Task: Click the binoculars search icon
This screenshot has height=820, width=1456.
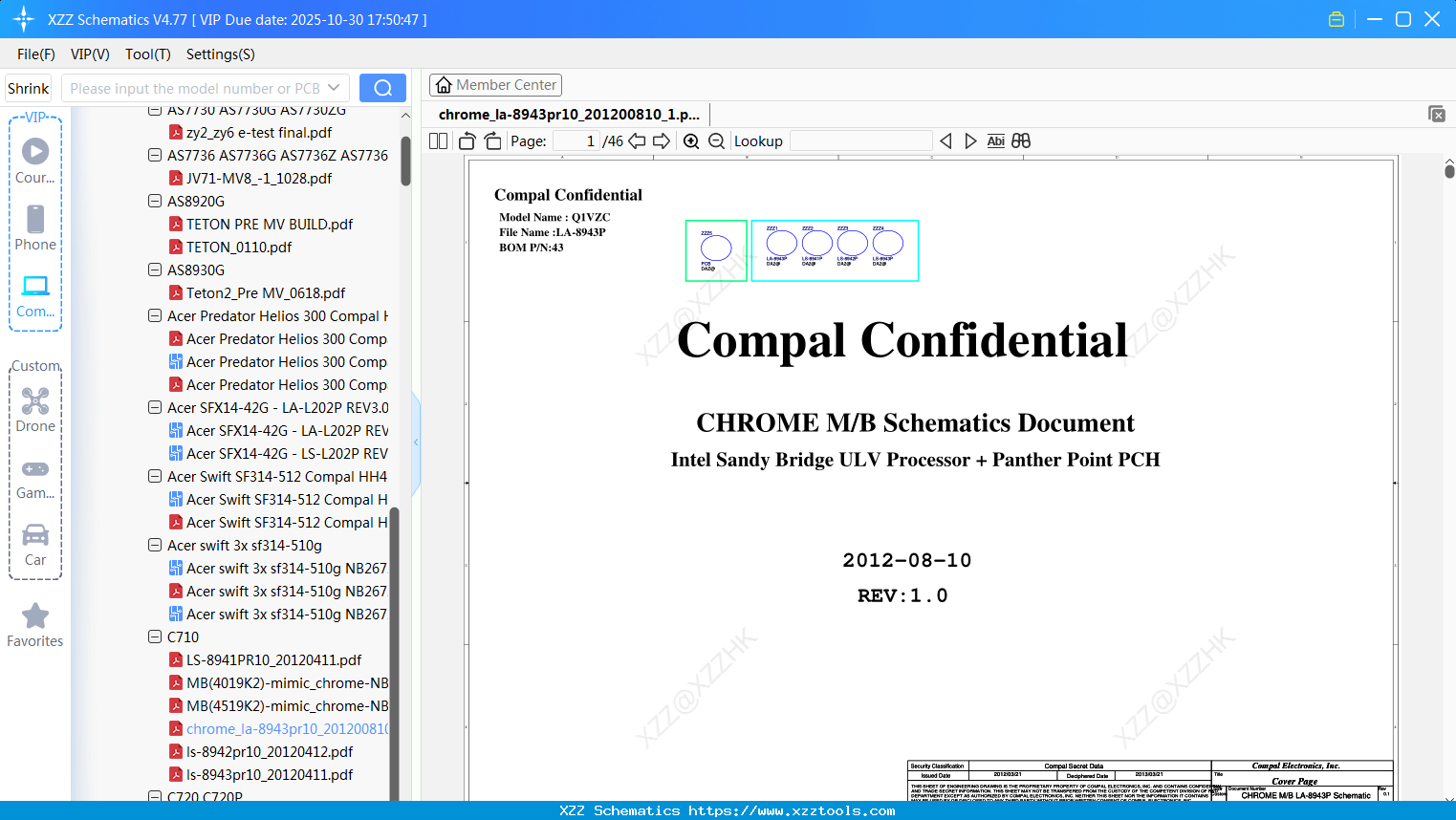Action: click(1021, 141)
